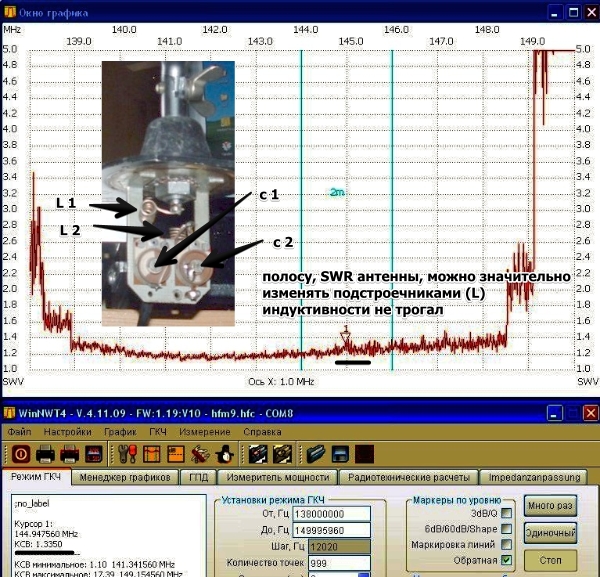Click the КСВ: 1.3350 reading
The width and height of the screenshot is (600, 577).
click(x=38, y=544)
